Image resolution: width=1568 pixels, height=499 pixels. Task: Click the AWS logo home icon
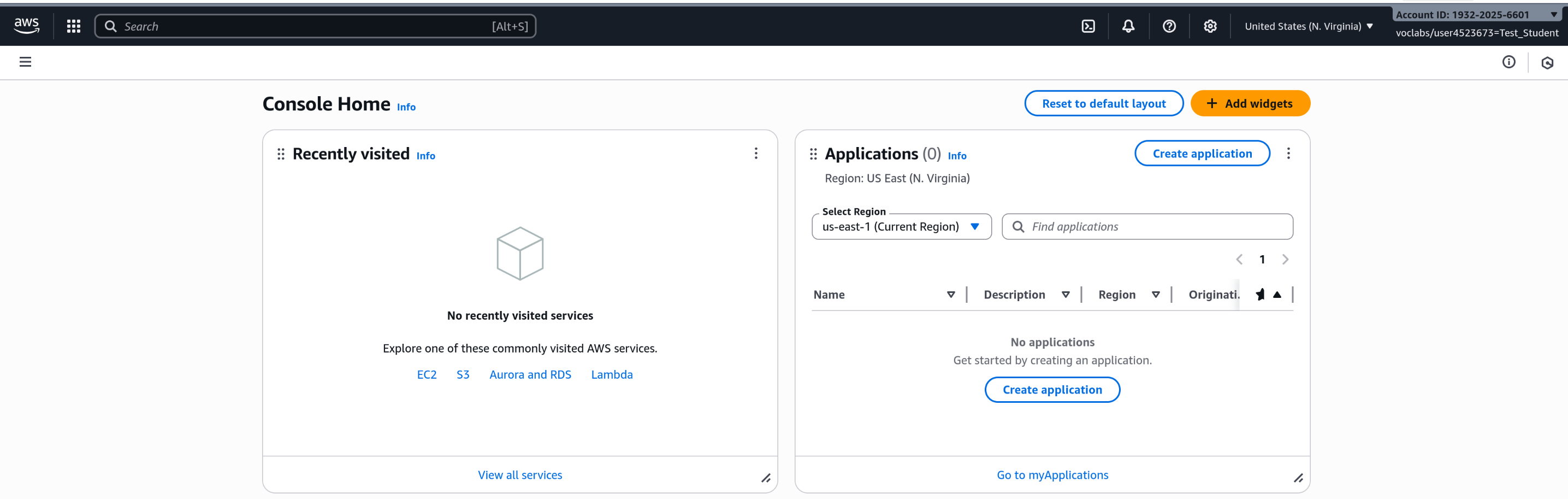[27, 26]
